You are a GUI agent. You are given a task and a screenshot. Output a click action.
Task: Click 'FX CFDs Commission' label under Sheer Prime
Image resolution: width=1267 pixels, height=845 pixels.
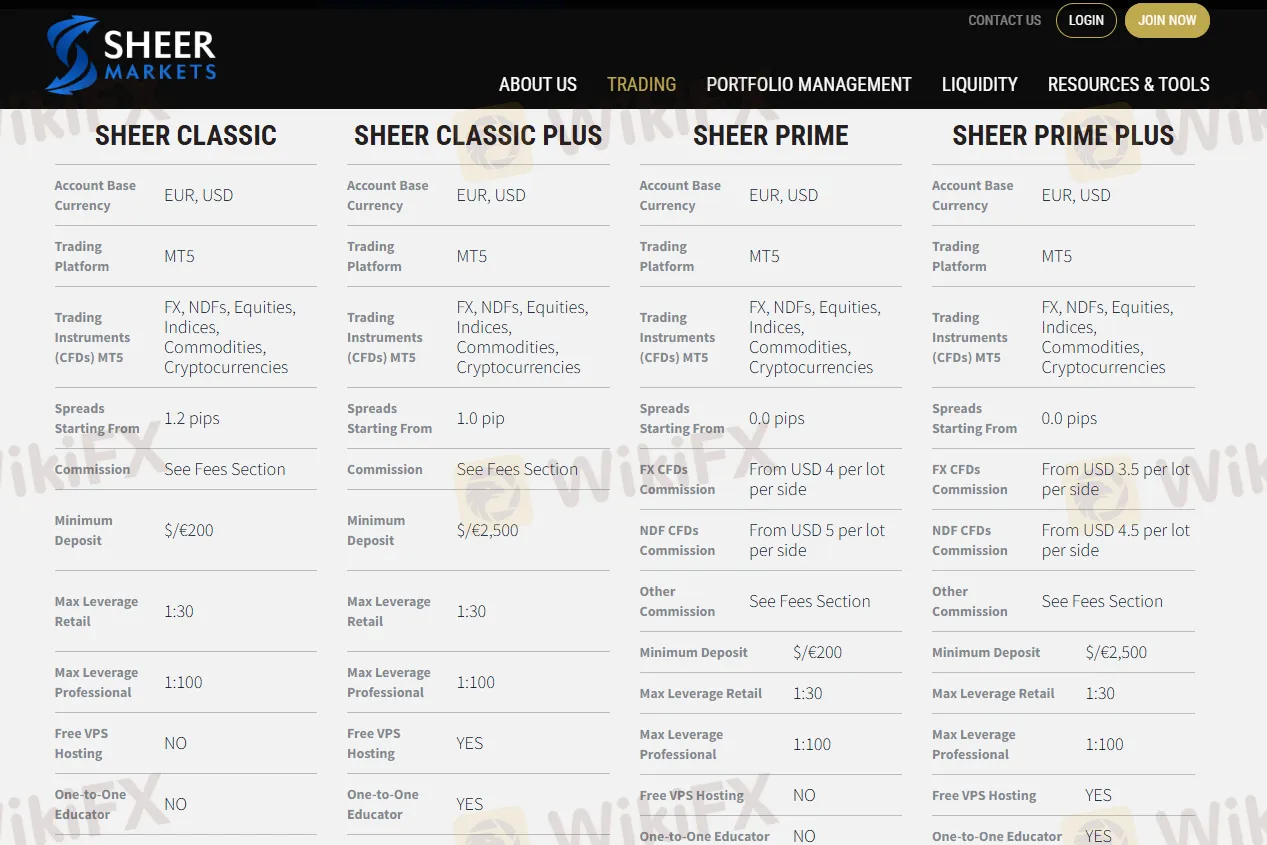coord(677,479)
